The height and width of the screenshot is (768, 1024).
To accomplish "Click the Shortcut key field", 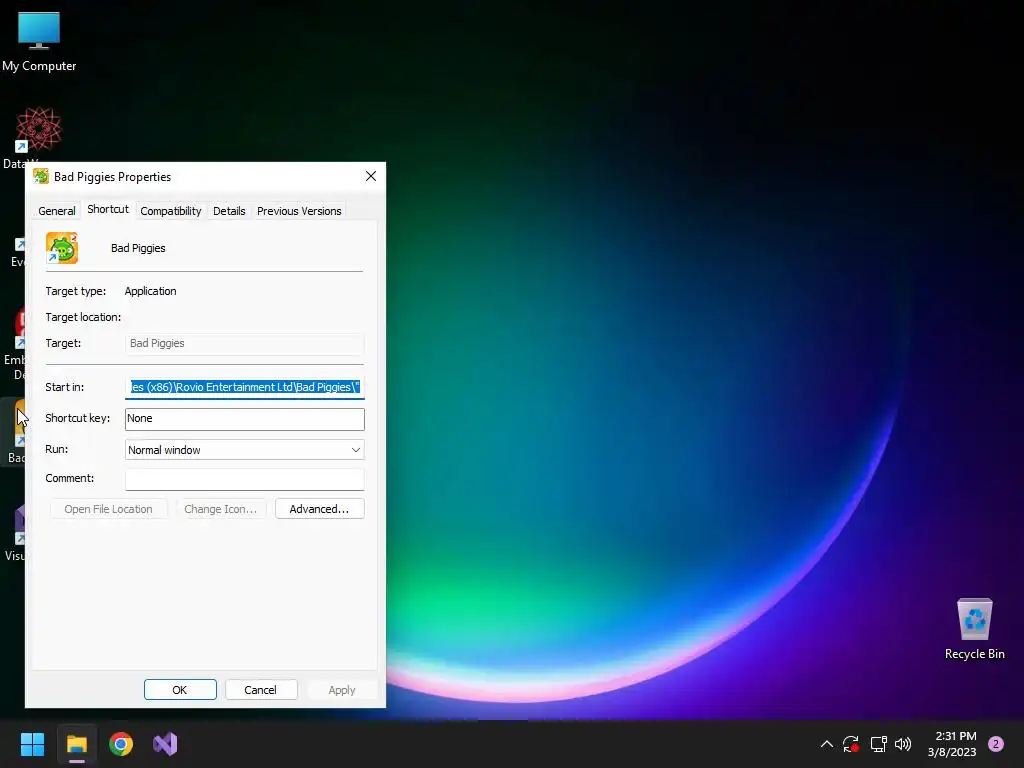I will tap(245, 419).
